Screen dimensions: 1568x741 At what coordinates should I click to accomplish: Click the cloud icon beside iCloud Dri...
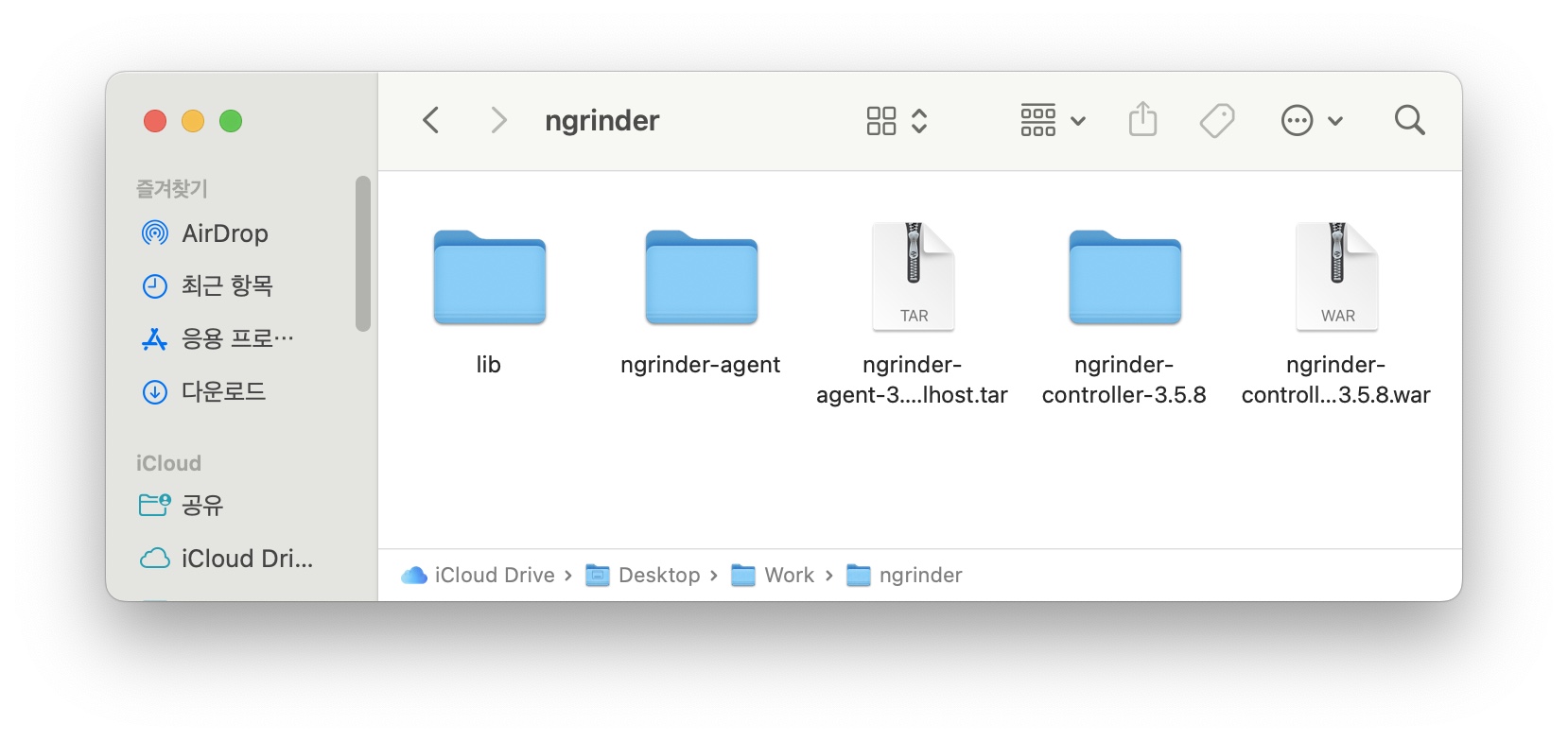(x=155, y=559)
